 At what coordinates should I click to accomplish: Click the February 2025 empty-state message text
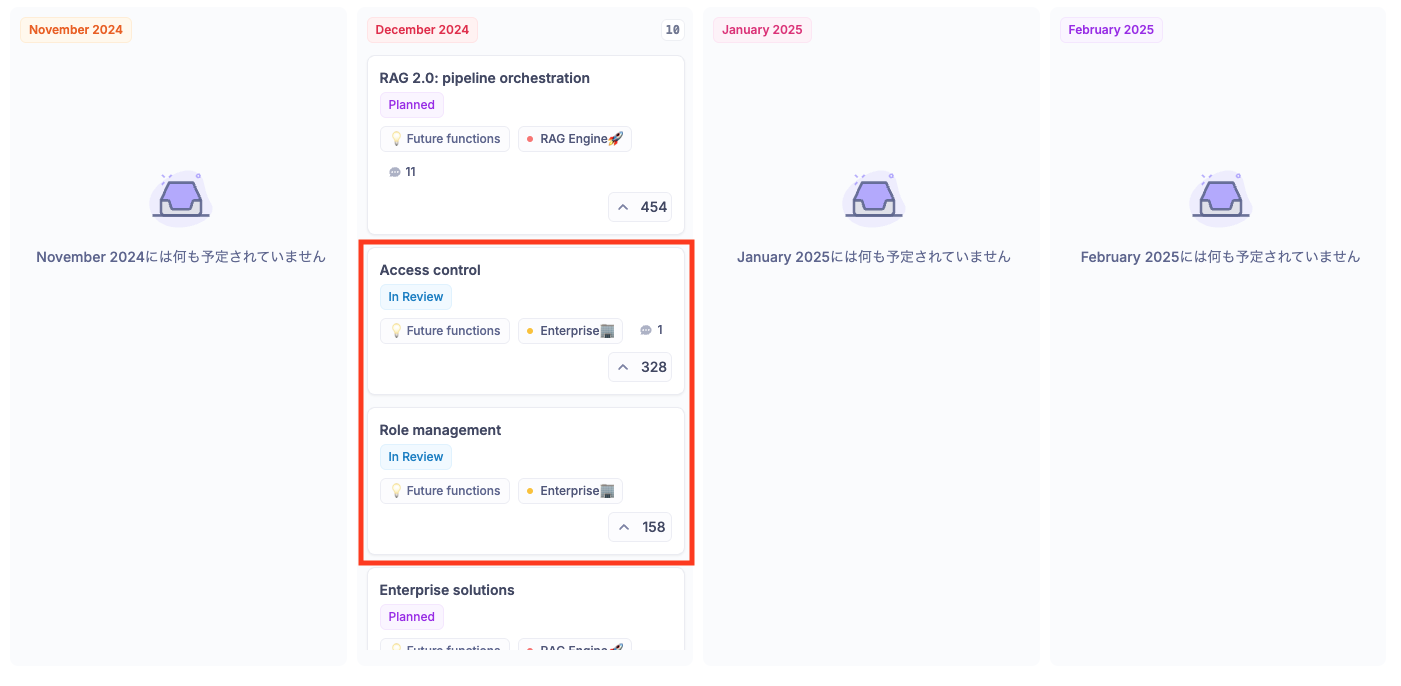(x=1221, y=257)
